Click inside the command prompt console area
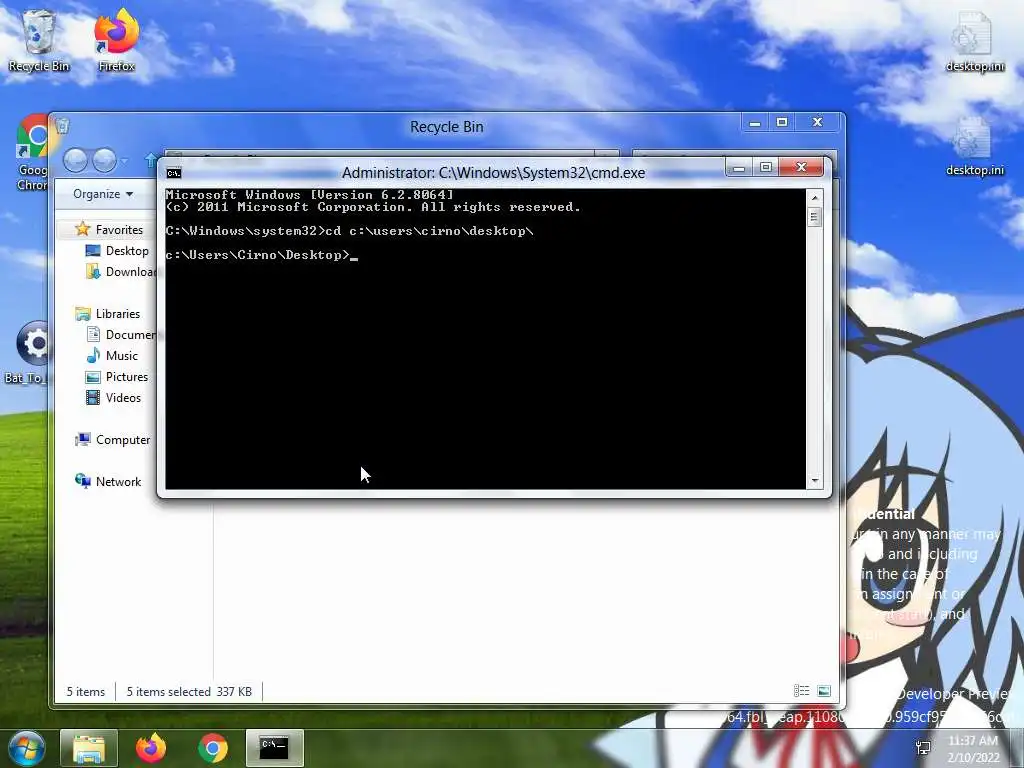 485,338
